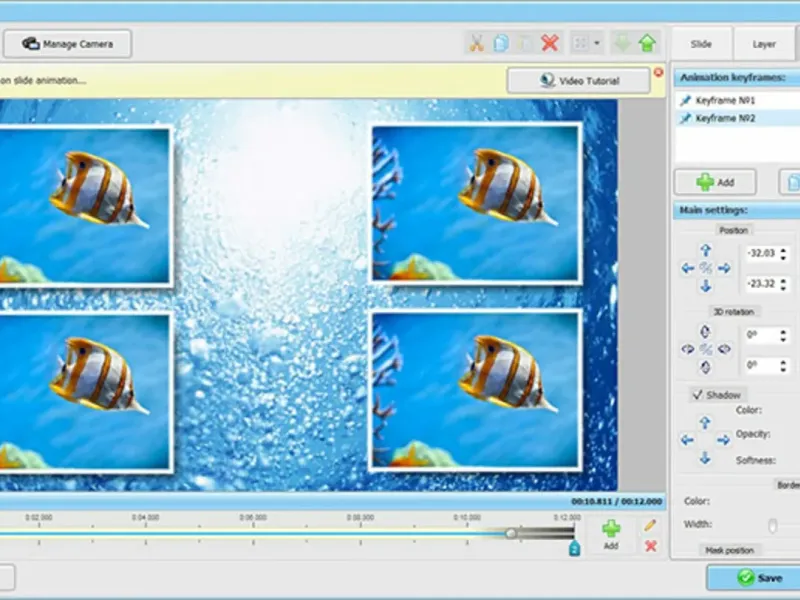800x600 pixels.
Task: Adjust the second 3D rotation spinner
Action: (784, 366)
